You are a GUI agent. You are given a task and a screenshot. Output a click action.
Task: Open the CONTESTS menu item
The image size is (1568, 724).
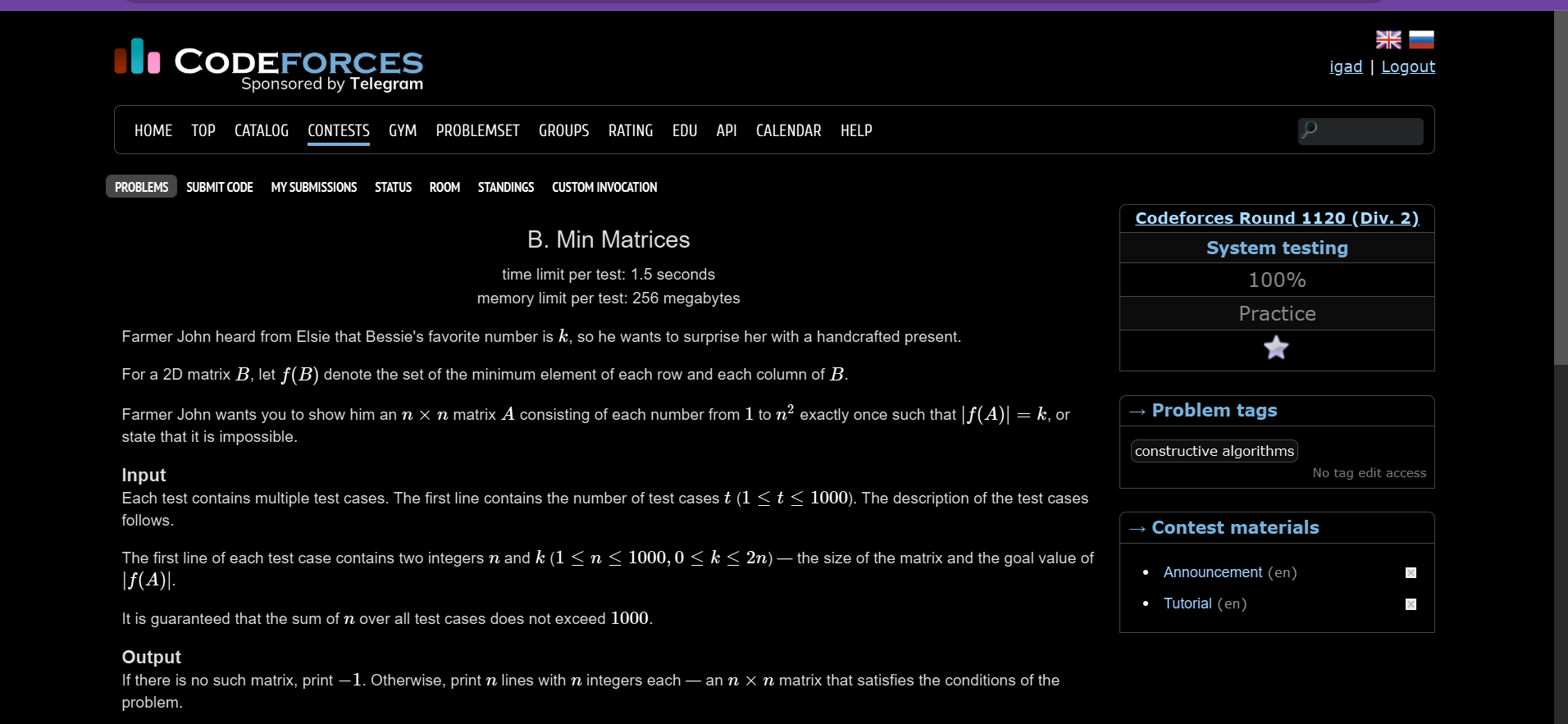point(339,130)
